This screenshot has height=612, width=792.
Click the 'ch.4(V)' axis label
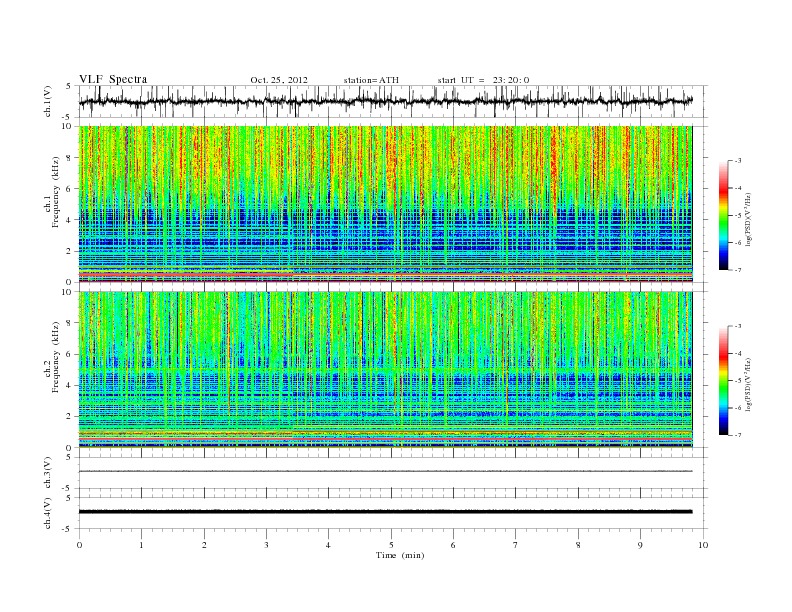click(x=47, y=513)
